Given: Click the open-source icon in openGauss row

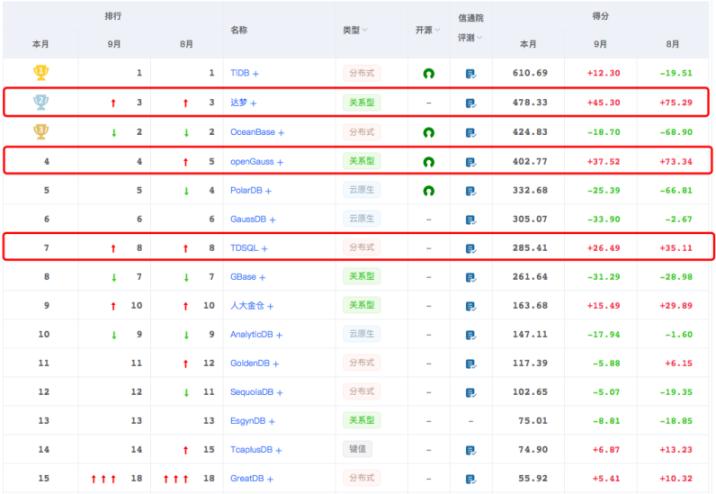Looking at the screenshot, I should 428,162.
